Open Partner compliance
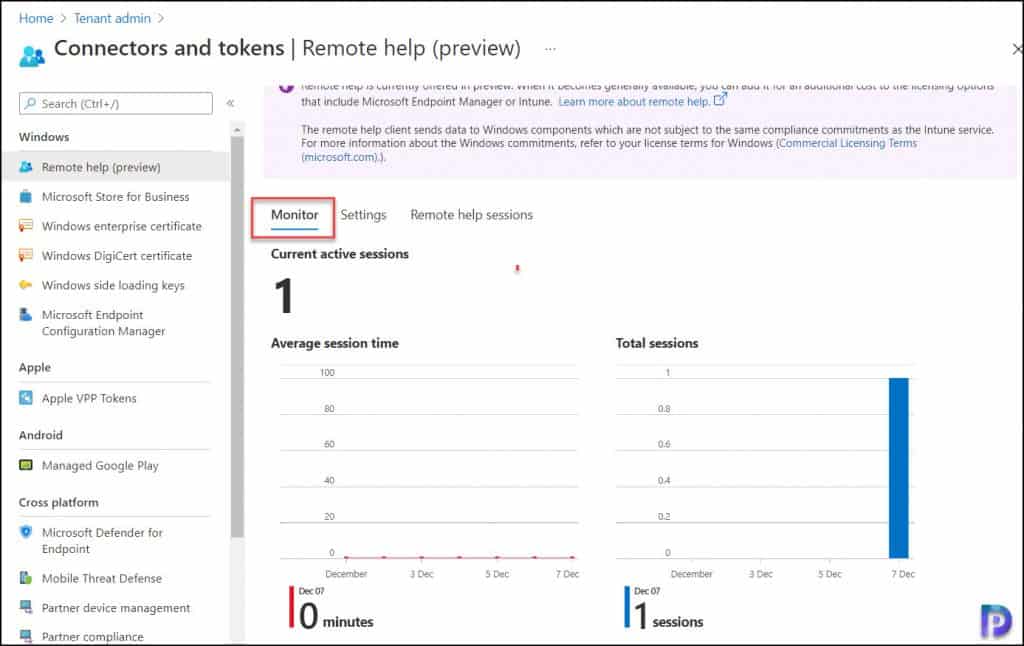This screenshot has height=646, width=1024. coord(92,636)
